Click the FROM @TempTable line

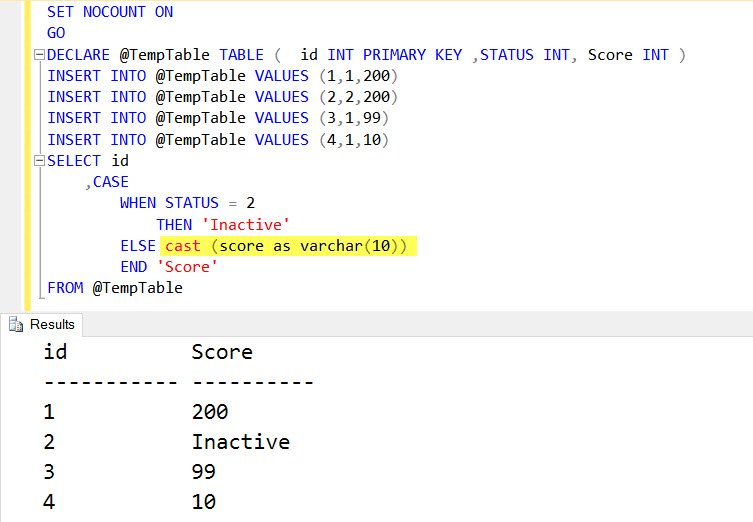pyautogui.click(x=115, y=288)
